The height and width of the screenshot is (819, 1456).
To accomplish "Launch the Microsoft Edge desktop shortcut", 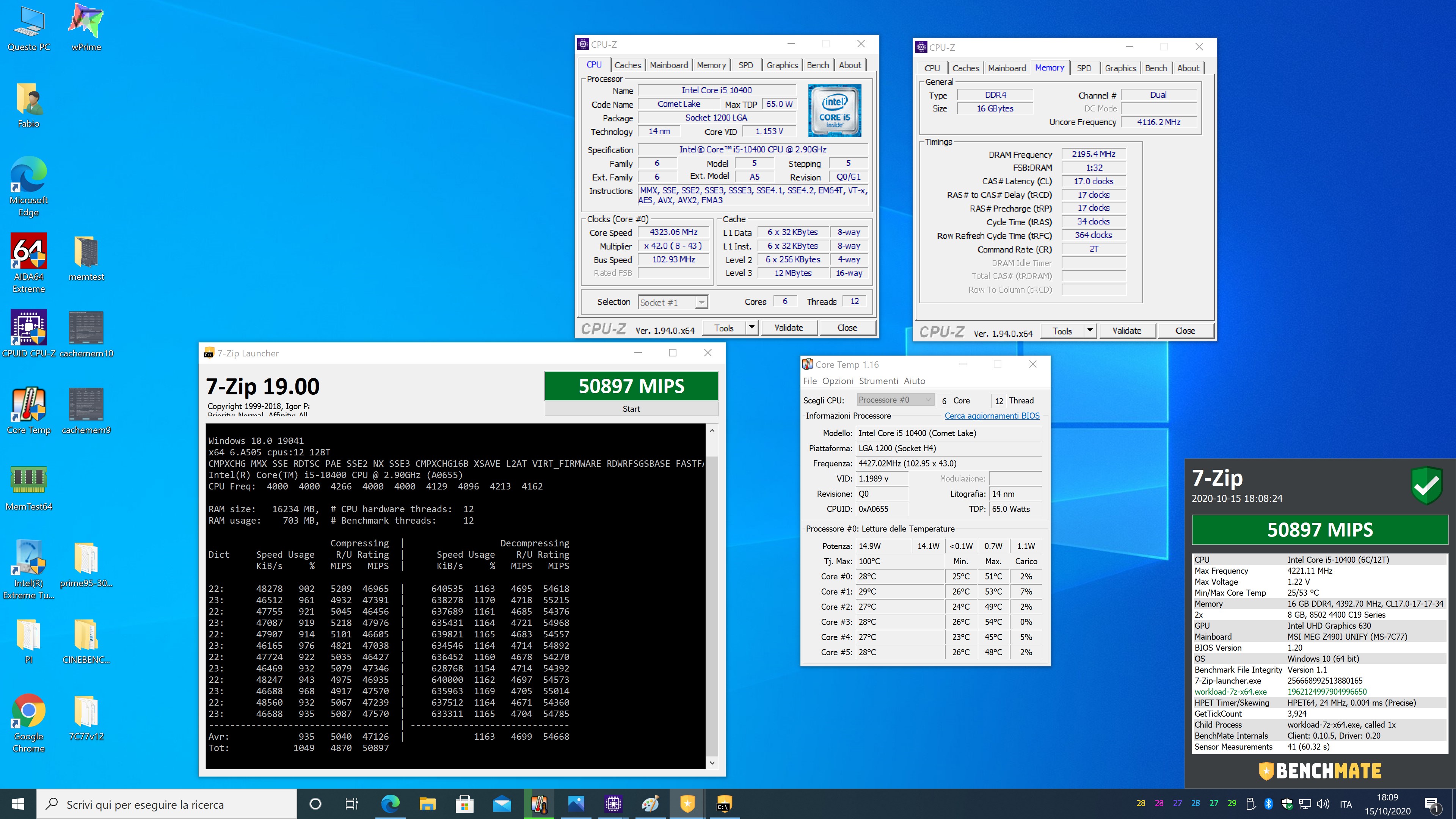I will click(x=29, y=187).
